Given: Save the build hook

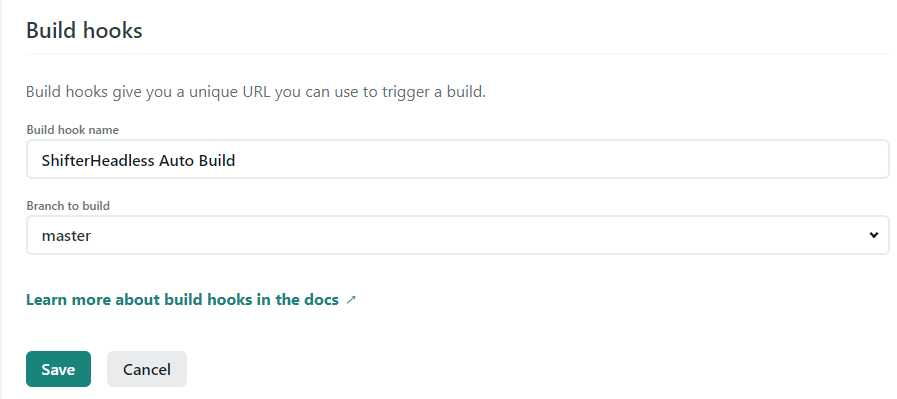Looking at the screenshot, I should click(58, 369).
